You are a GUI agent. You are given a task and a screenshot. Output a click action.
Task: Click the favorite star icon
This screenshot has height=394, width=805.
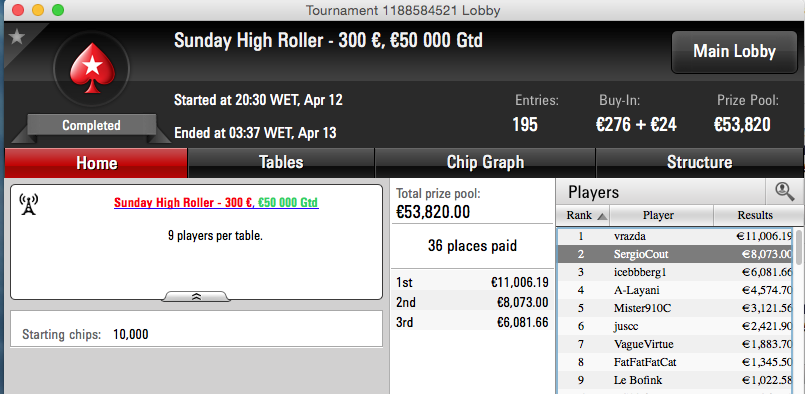pos(17,37)
